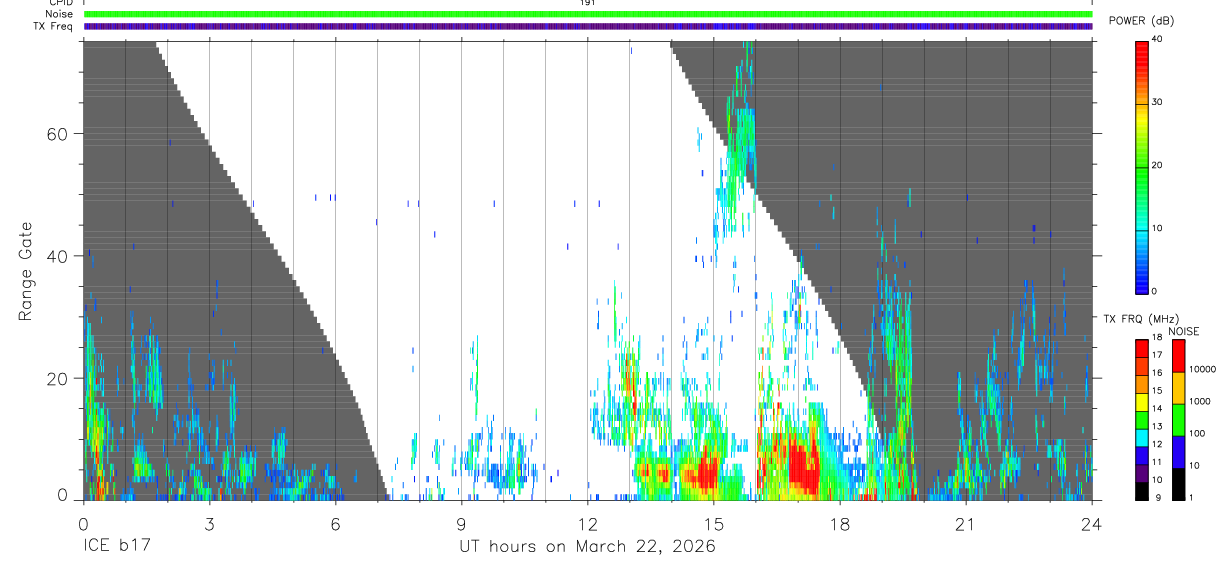Click the x-axis hour label '24'

pos(1091,524)
